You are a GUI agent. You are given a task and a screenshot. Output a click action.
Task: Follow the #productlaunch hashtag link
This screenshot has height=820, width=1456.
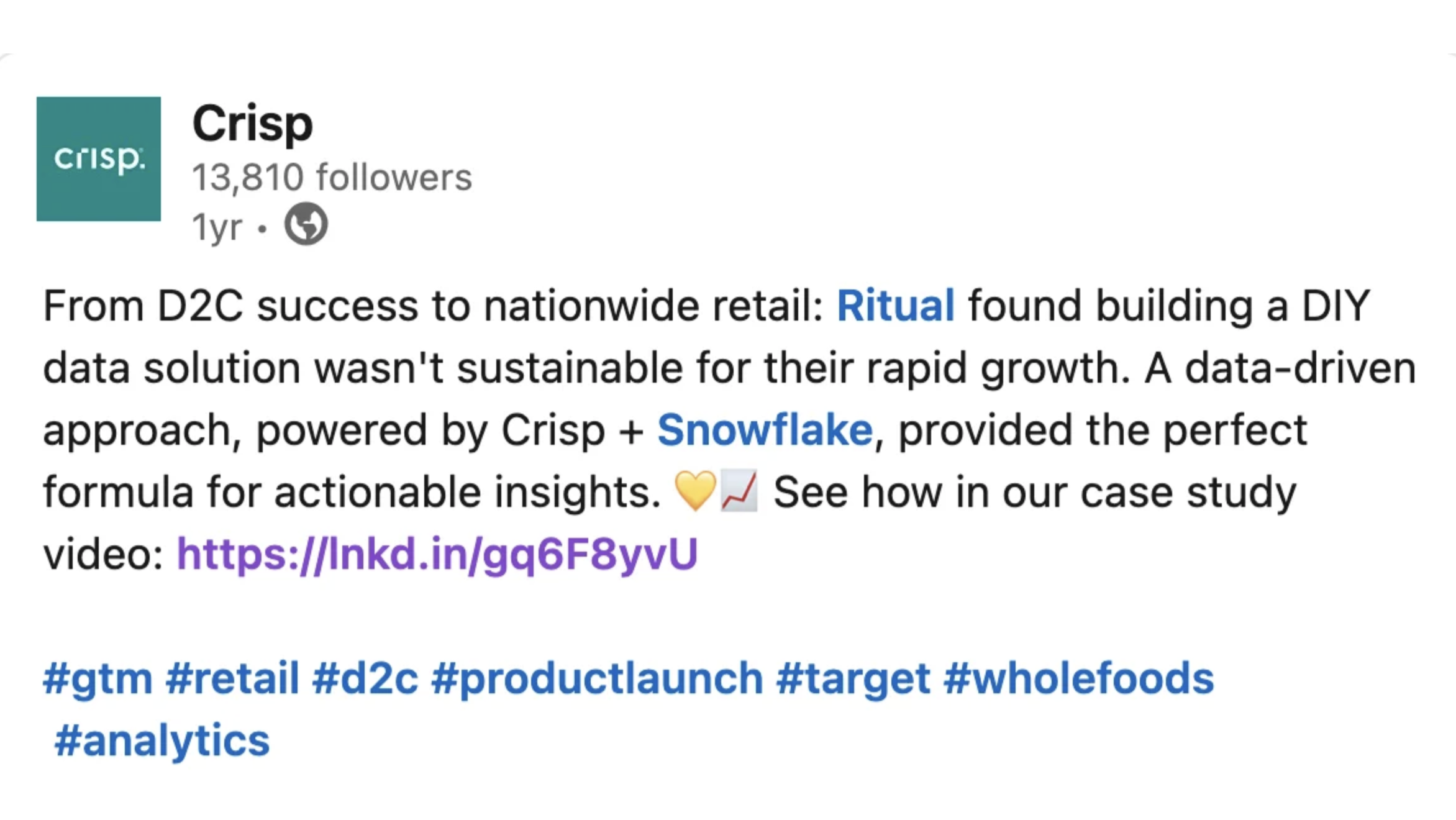tap(597, 678)
